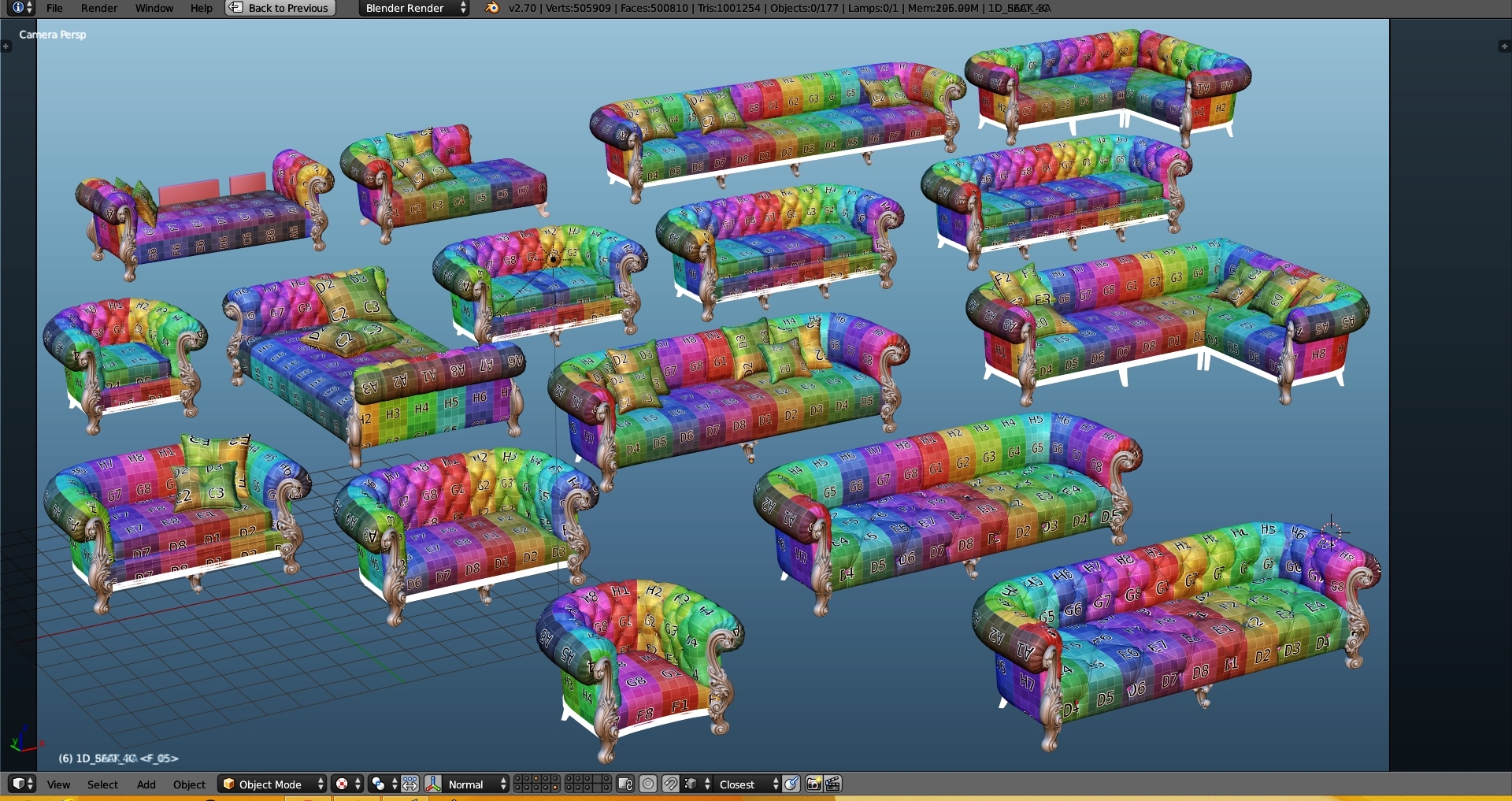Enable the snap magnet toggle

tap(670, 784)
